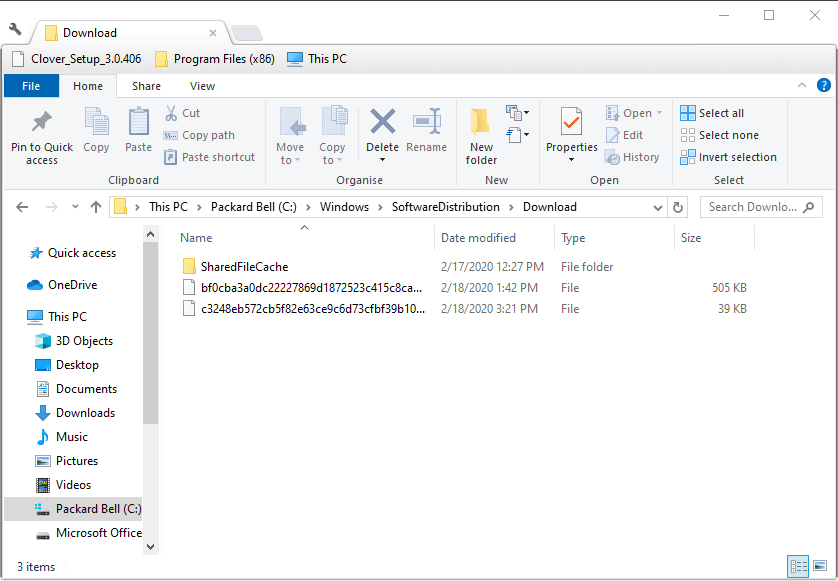The height and width of the screenshot is (581, 838).
Task: Switch to large thumbnails view
Action: pos(820,565)
